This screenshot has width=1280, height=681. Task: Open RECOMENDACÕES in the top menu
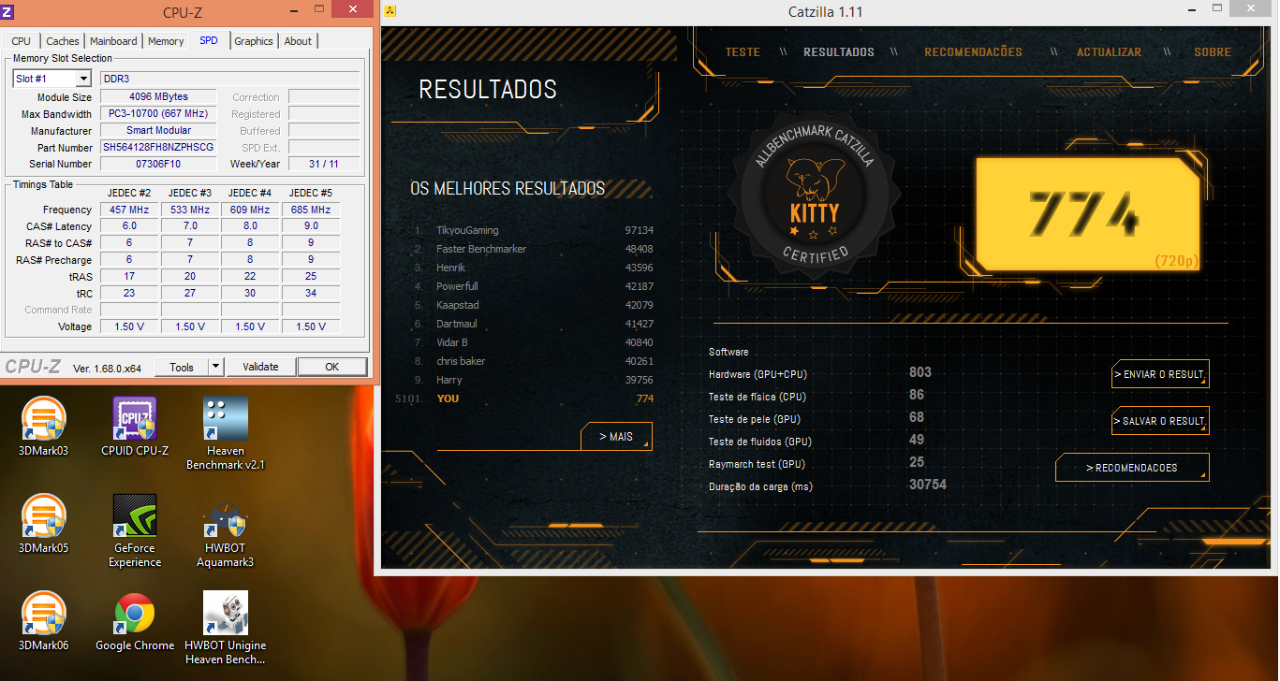(x=973, y=52)
